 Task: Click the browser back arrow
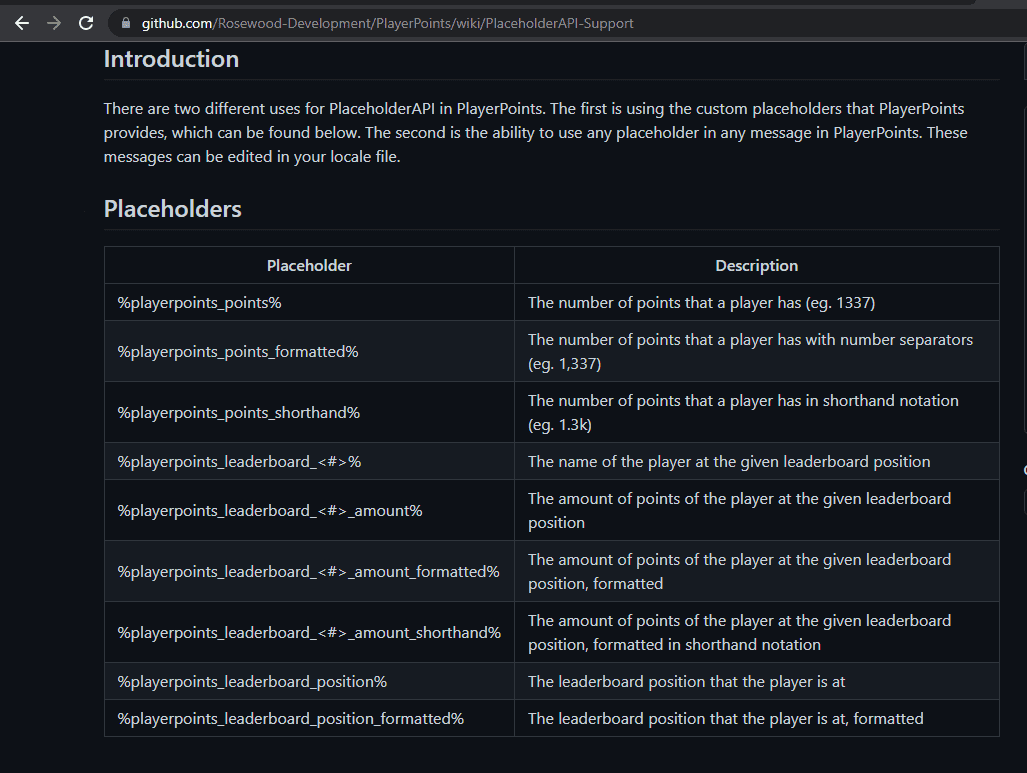pos(22,23)
